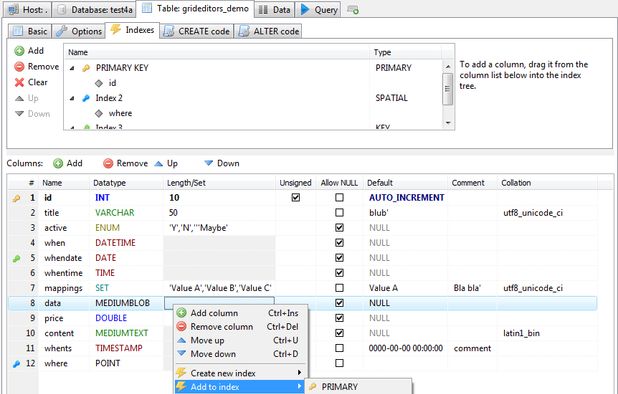Collapse the Index 2 tree node

pyautogui.click(x=72, y=98)
